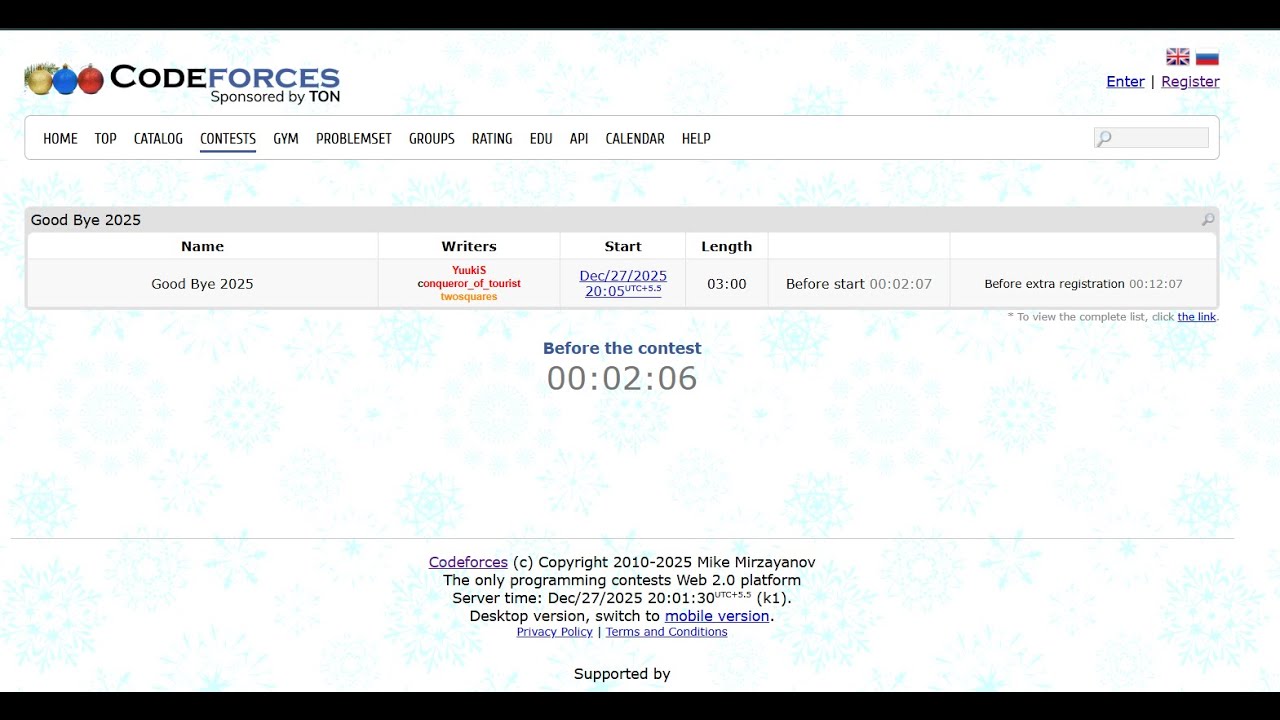Screen dimensions: 1280x720
Task: Click the Enter login link
Action: [1125, 82]
